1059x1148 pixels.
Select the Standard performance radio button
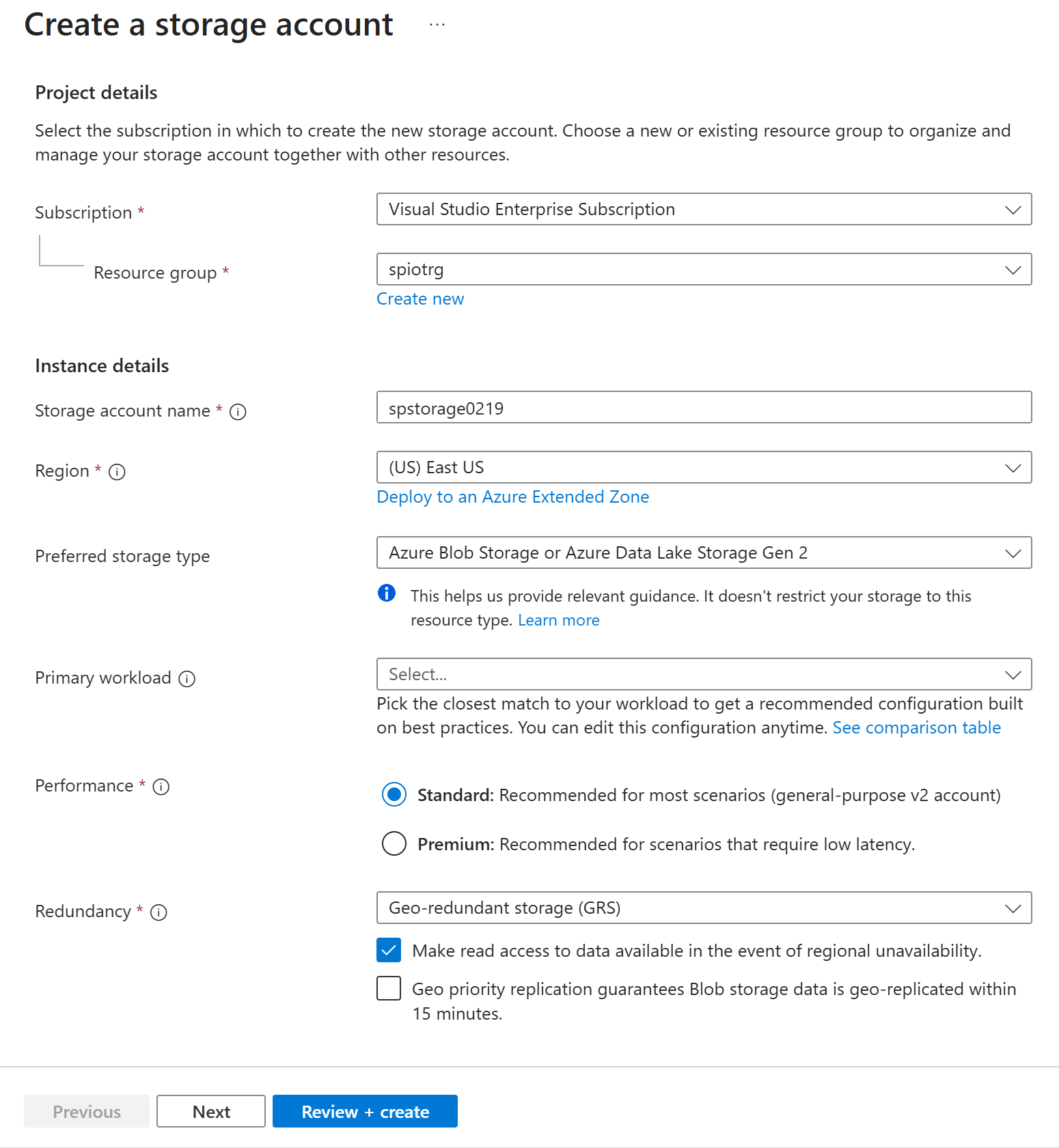click(x=394, y=795)
